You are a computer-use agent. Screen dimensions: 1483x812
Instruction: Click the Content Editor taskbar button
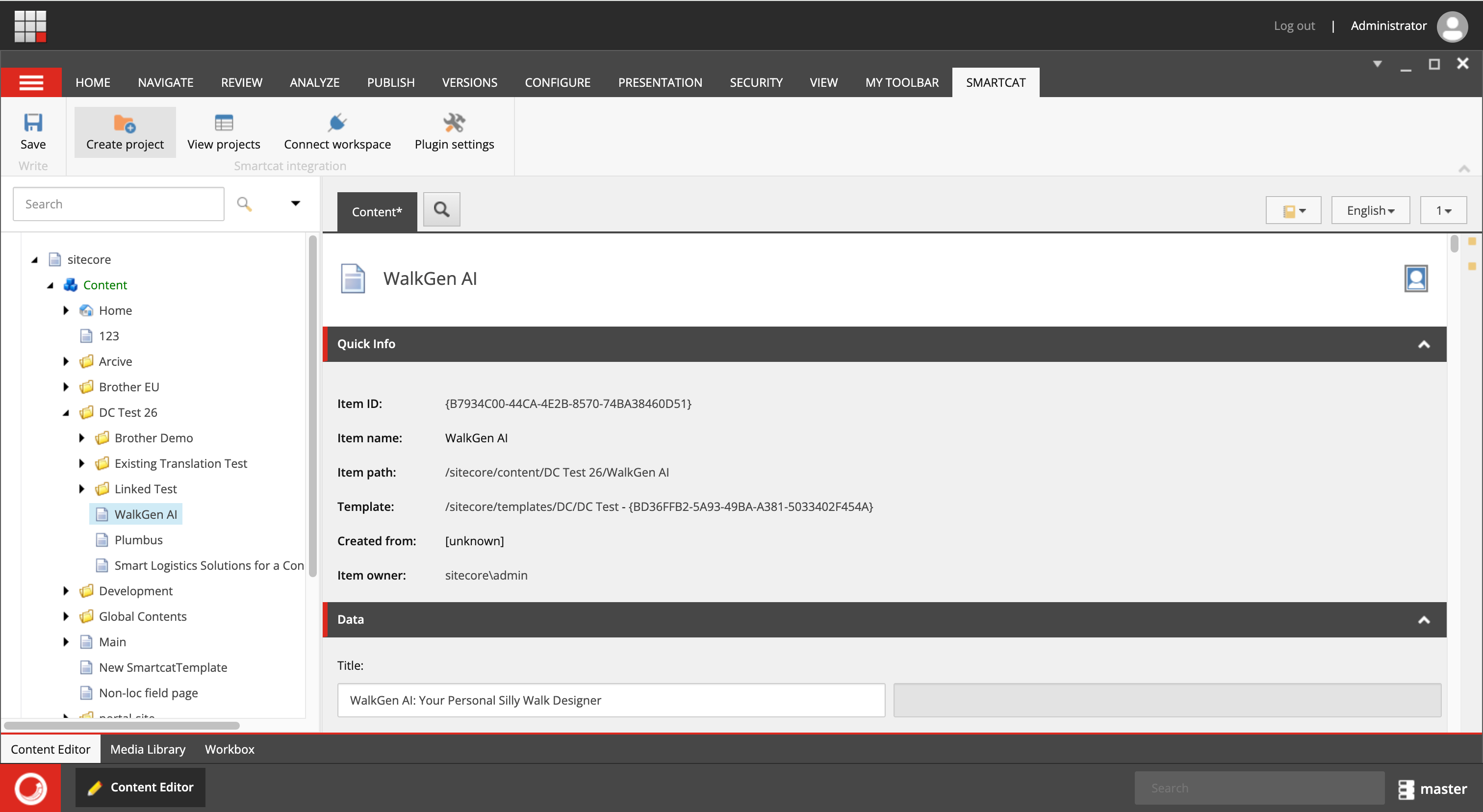140,787
